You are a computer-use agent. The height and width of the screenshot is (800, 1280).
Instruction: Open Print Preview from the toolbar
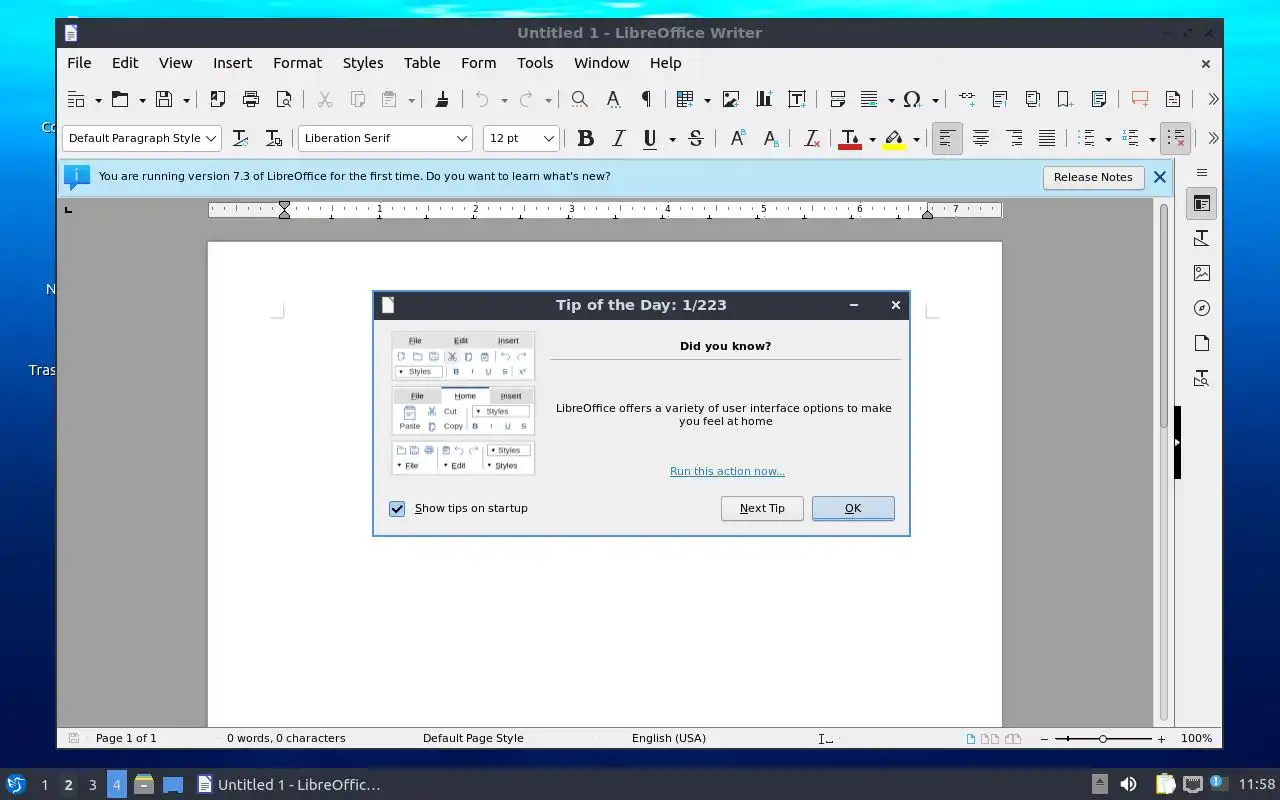point(284,99)
